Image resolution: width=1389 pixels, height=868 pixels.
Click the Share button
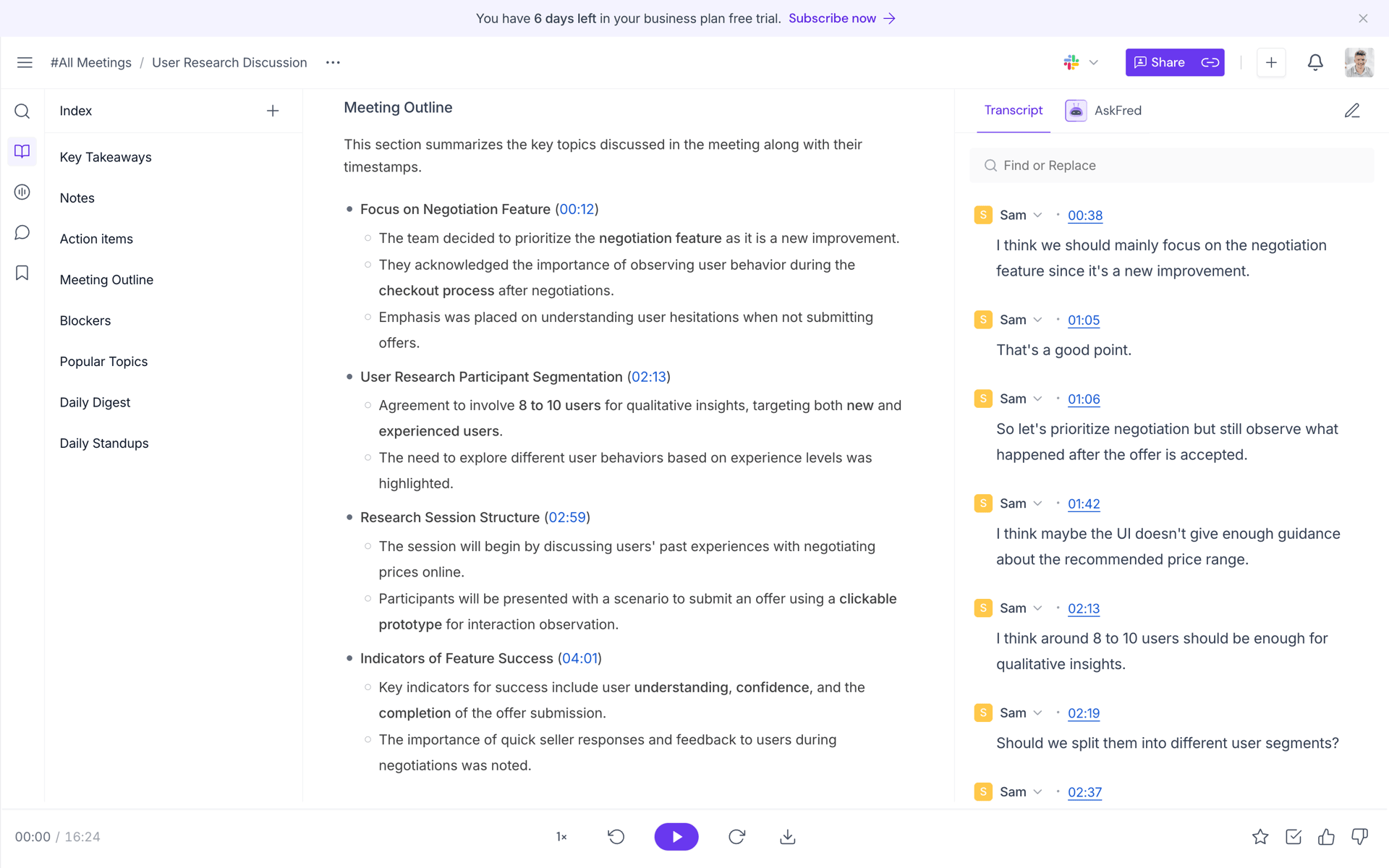pos(1160,63)
